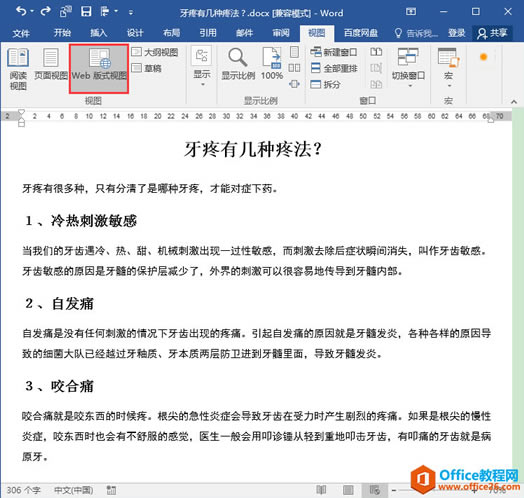
Task: Click the web layout icon in status bar
Action: click(375, 490)
